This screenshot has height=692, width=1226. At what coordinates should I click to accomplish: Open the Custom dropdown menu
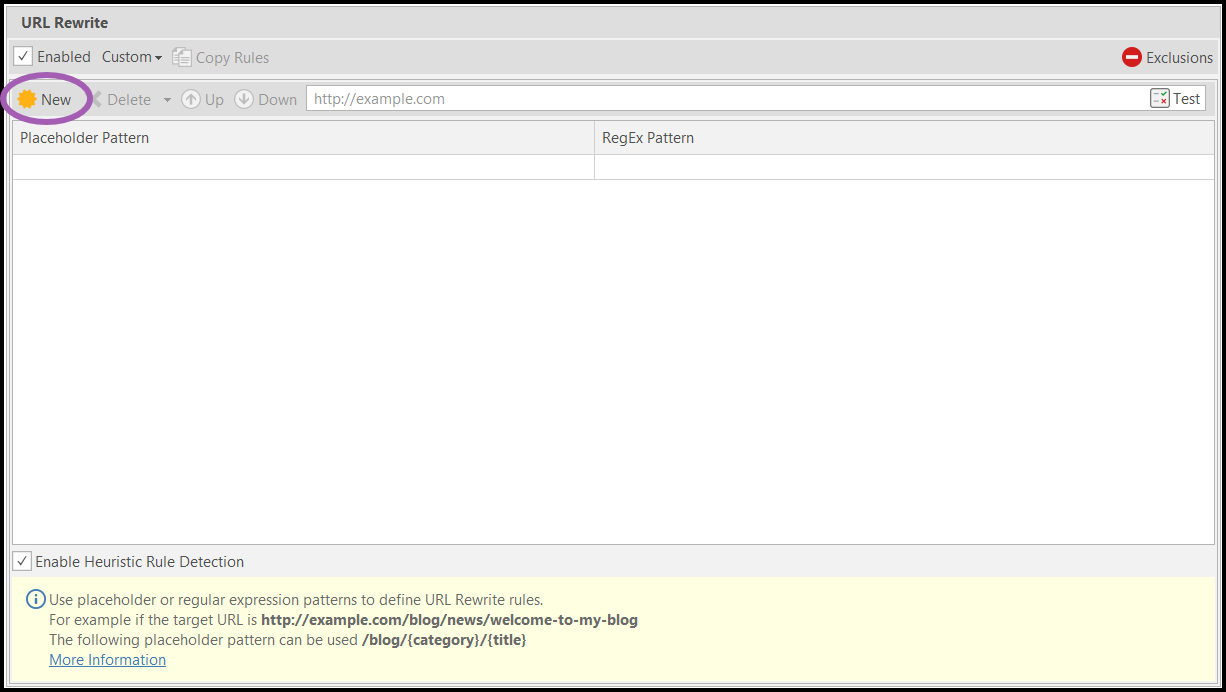pyautogui.click(x=131, y=57)
